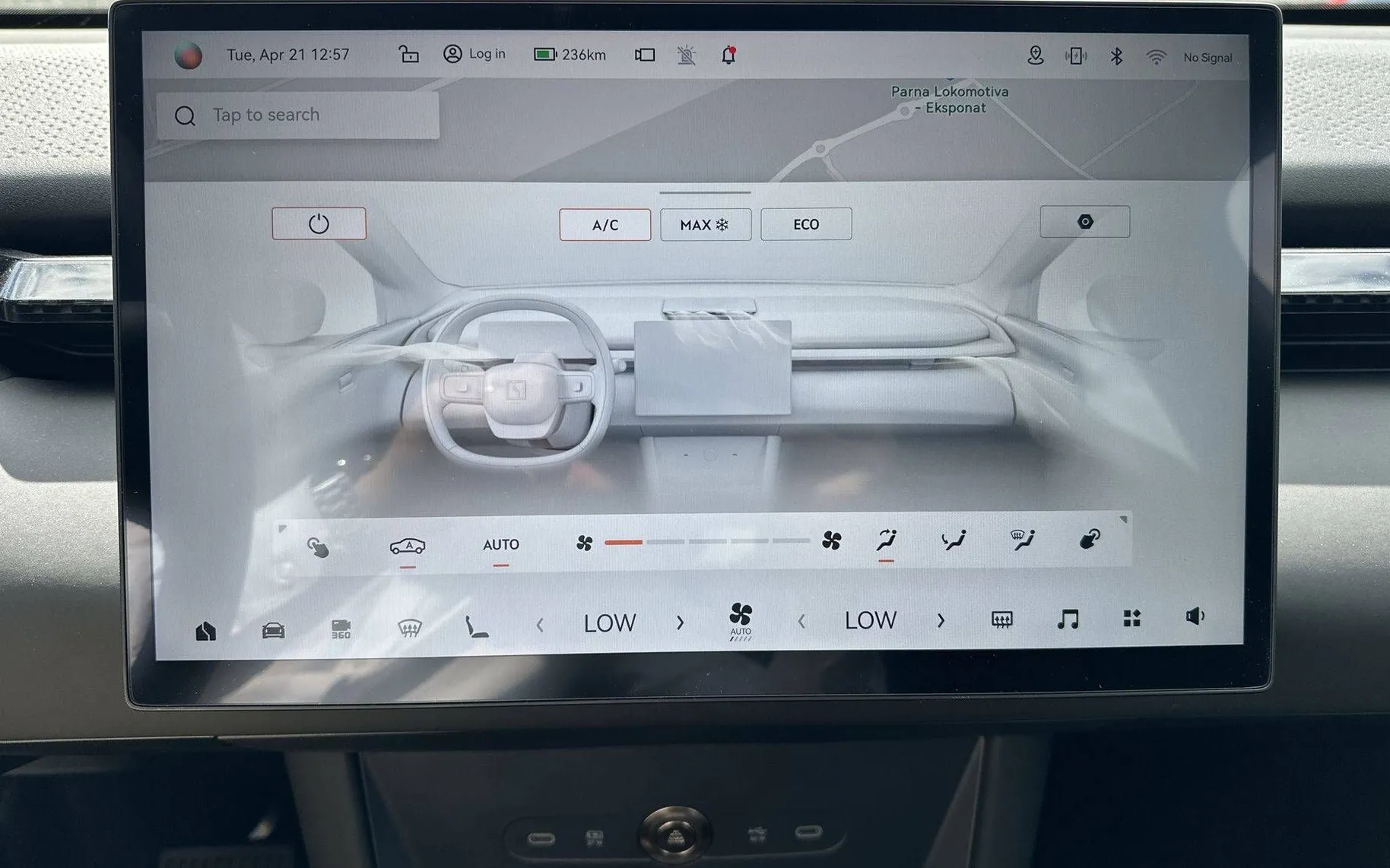Tap the touch-swipe airflow control icon
The height and width of the screenshot is (868, 1390).
click(318, 546)
